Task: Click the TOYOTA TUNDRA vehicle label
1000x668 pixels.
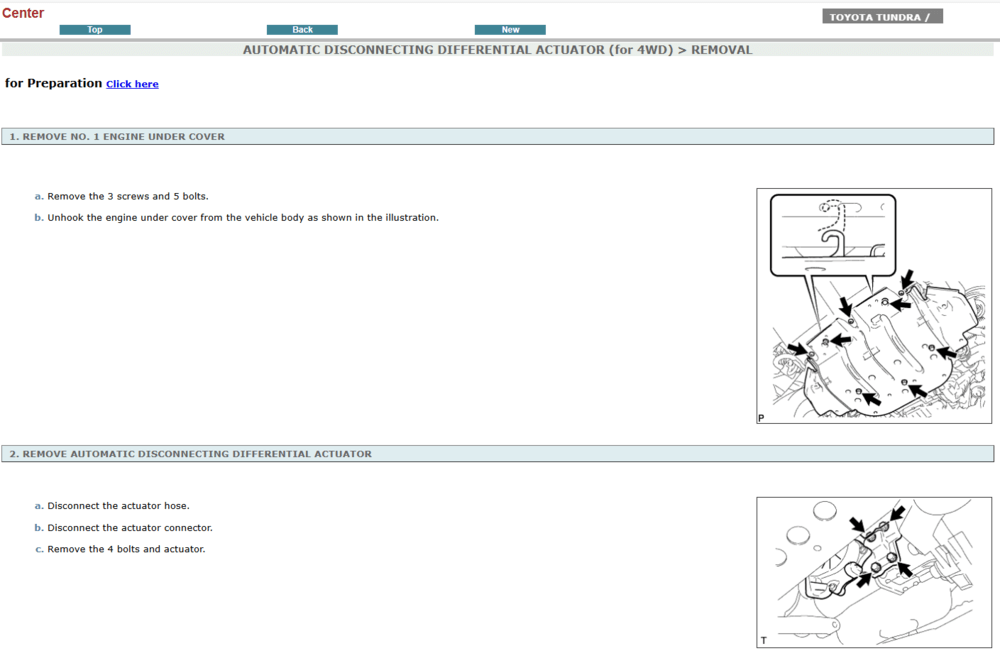Action: [x=882, y=17]
